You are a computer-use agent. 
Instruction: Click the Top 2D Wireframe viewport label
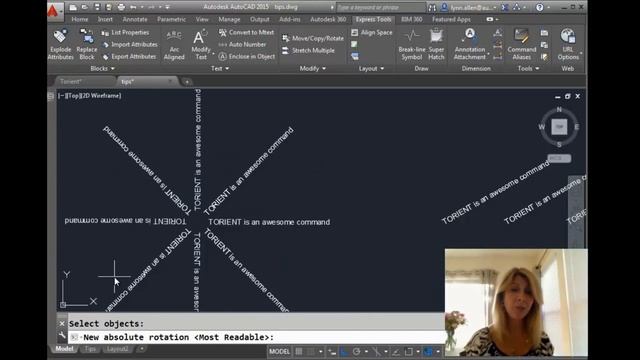89,96
